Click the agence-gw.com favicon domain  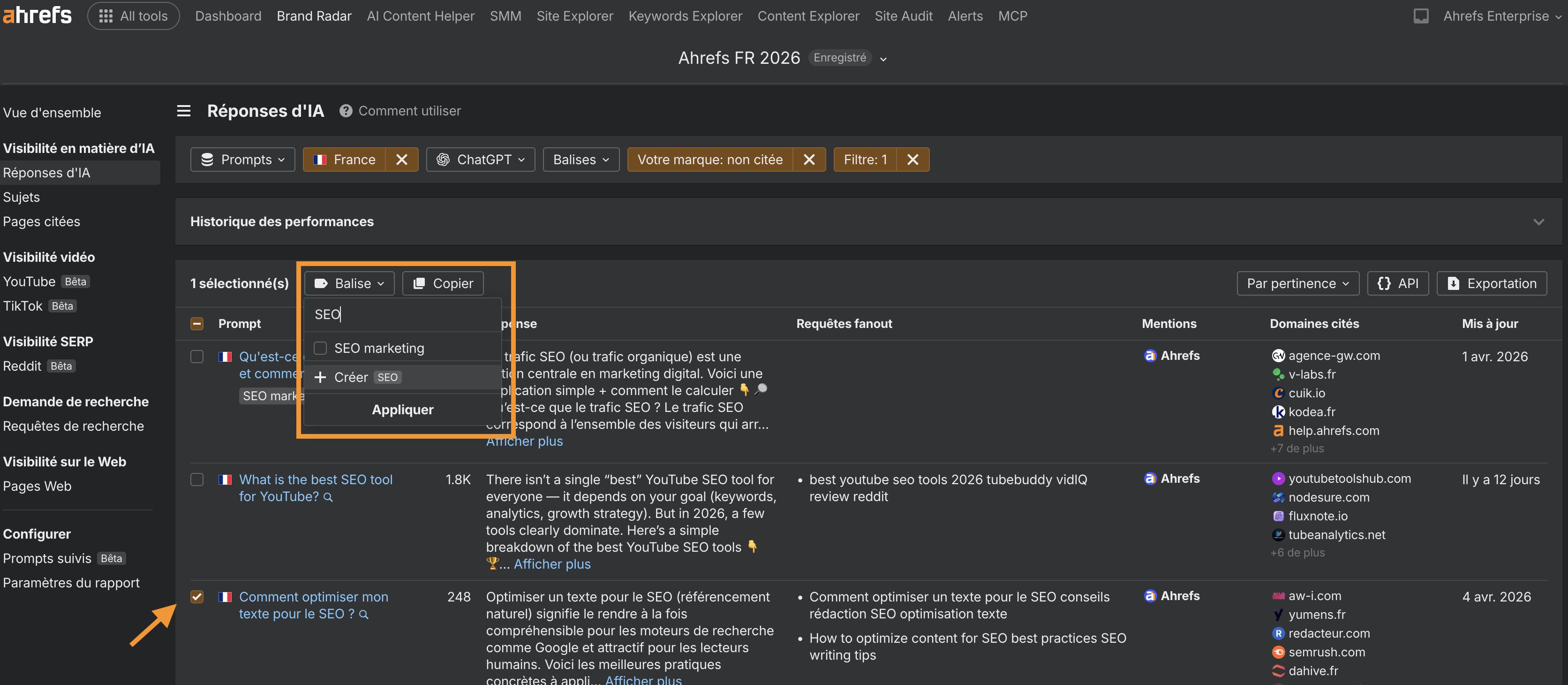(1278, 356)
